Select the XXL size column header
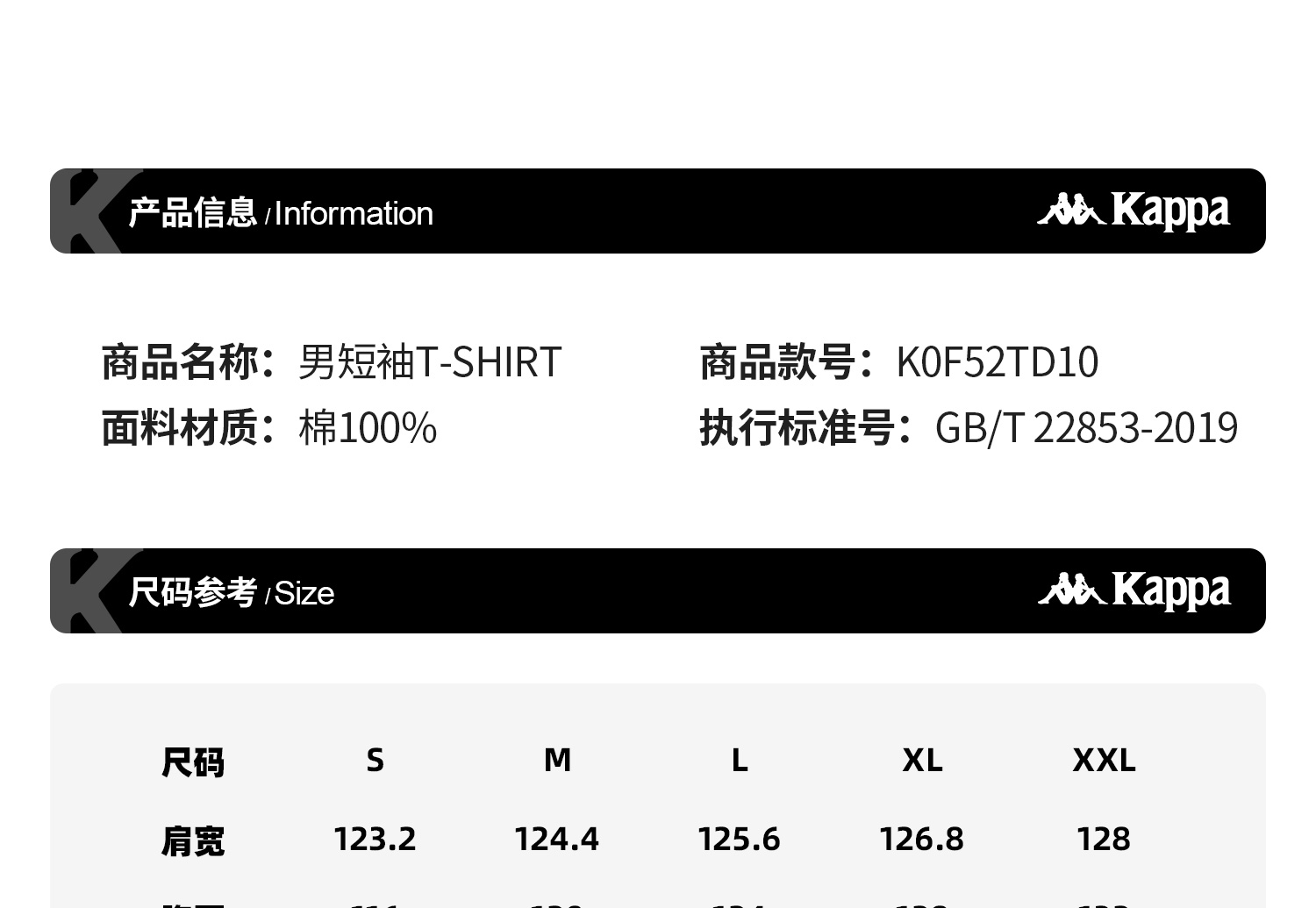The image size is (1316, 908). [x=1104, y=760]
